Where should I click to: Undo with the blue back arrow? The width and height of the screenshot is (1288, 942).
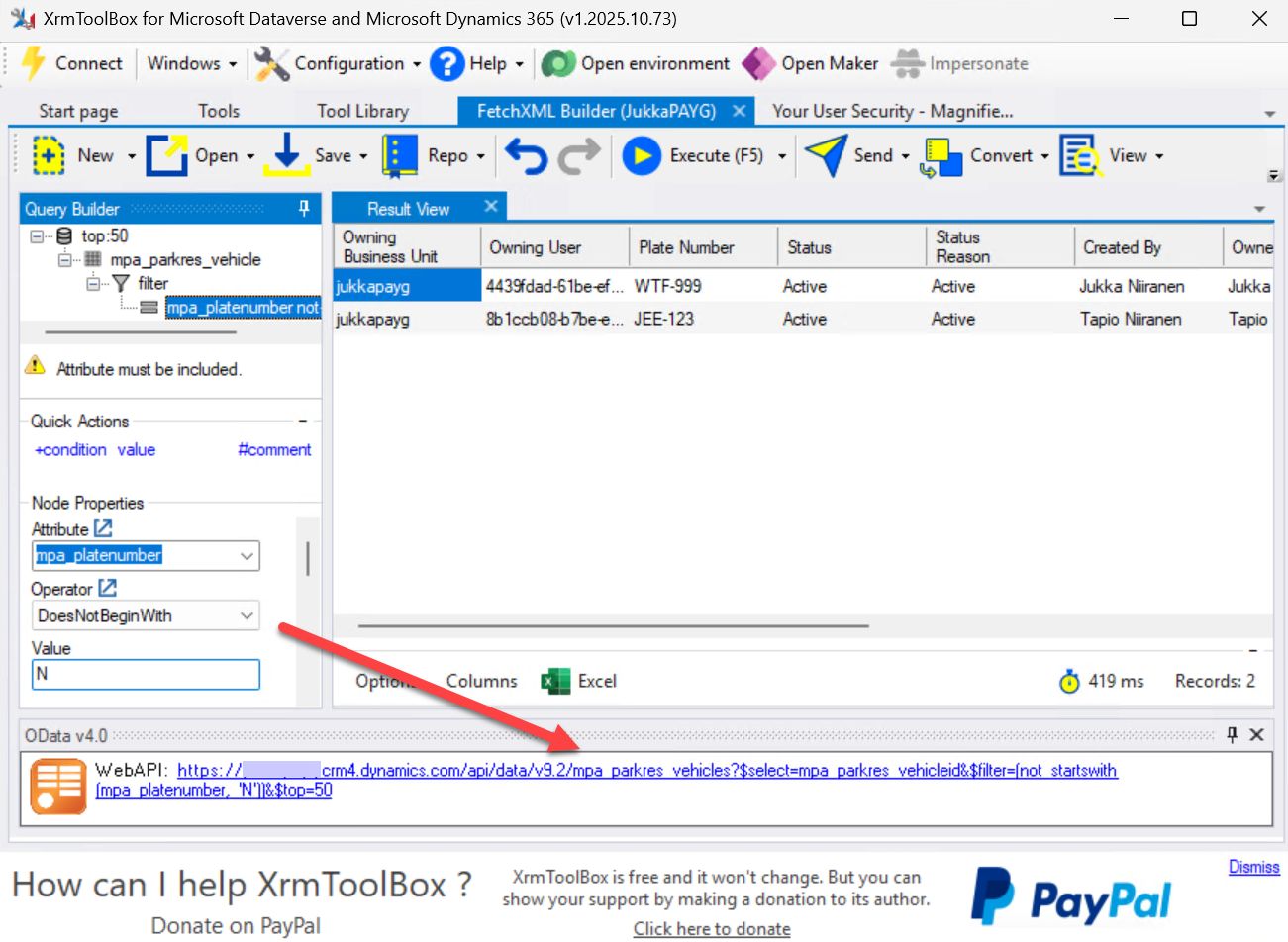tap(526, 155)
